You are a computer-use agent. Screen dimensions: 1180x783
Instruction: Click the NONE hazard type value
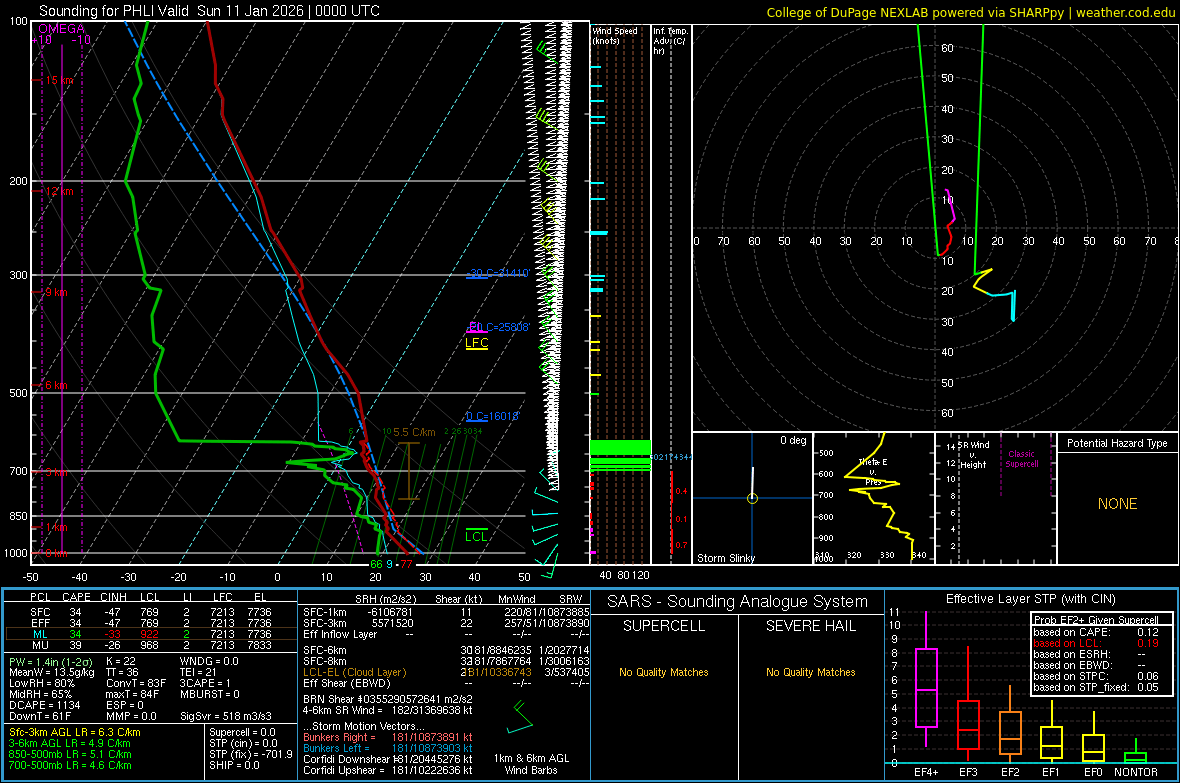coord(1117,504)
